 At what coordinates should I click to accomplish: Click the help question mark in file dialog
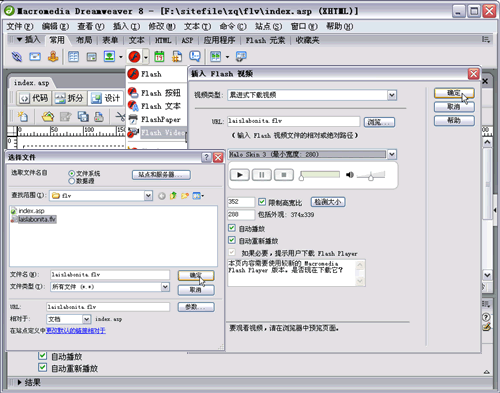click(206, 157)
